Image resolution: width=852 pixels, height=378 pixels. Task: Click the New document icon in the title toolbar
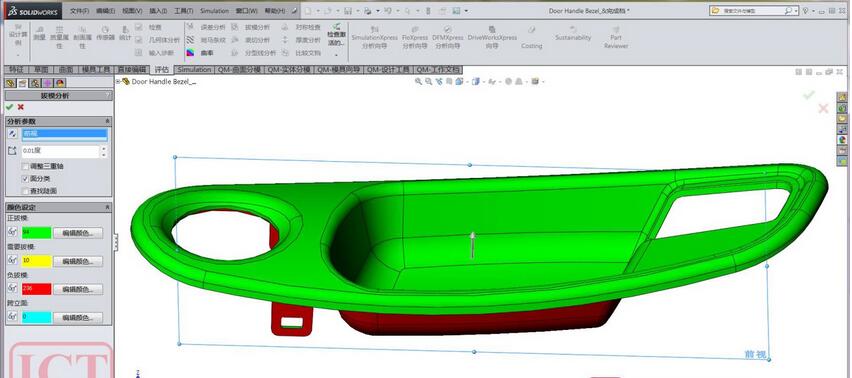coord(308,11)
